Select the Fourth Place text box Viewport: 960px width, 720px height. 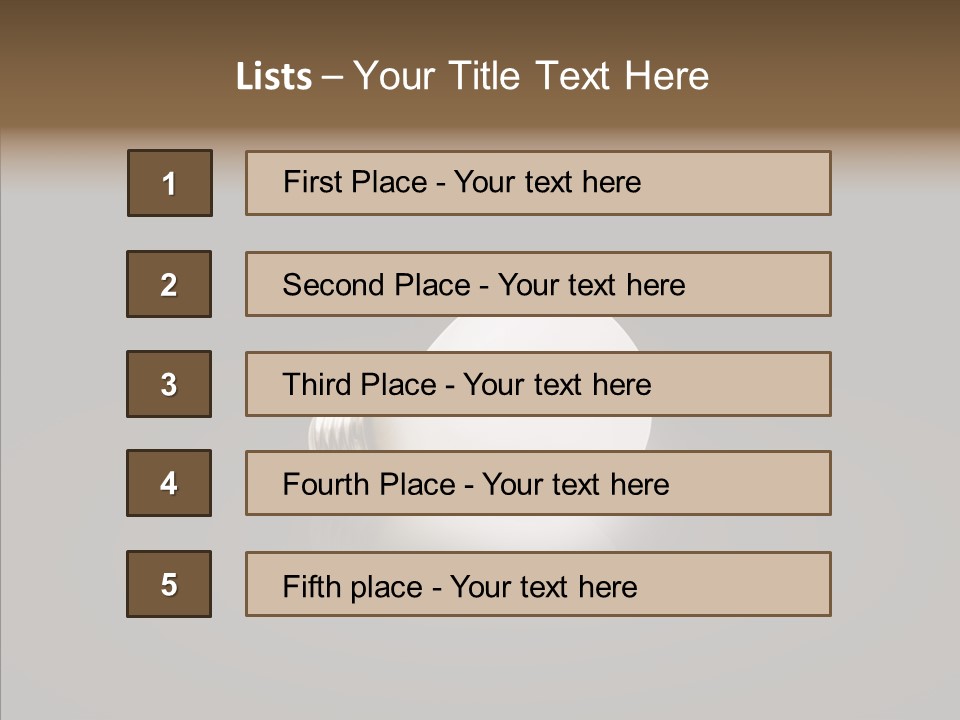click(x=538, y=483)
